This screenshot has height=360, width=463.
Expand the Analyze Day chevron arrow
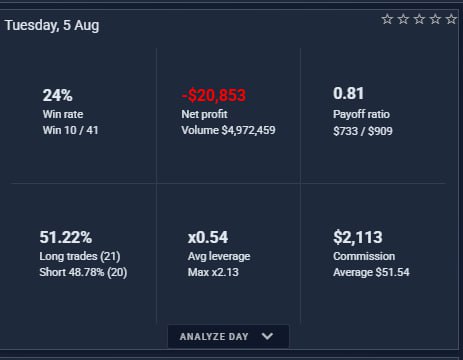pos(267,336)
